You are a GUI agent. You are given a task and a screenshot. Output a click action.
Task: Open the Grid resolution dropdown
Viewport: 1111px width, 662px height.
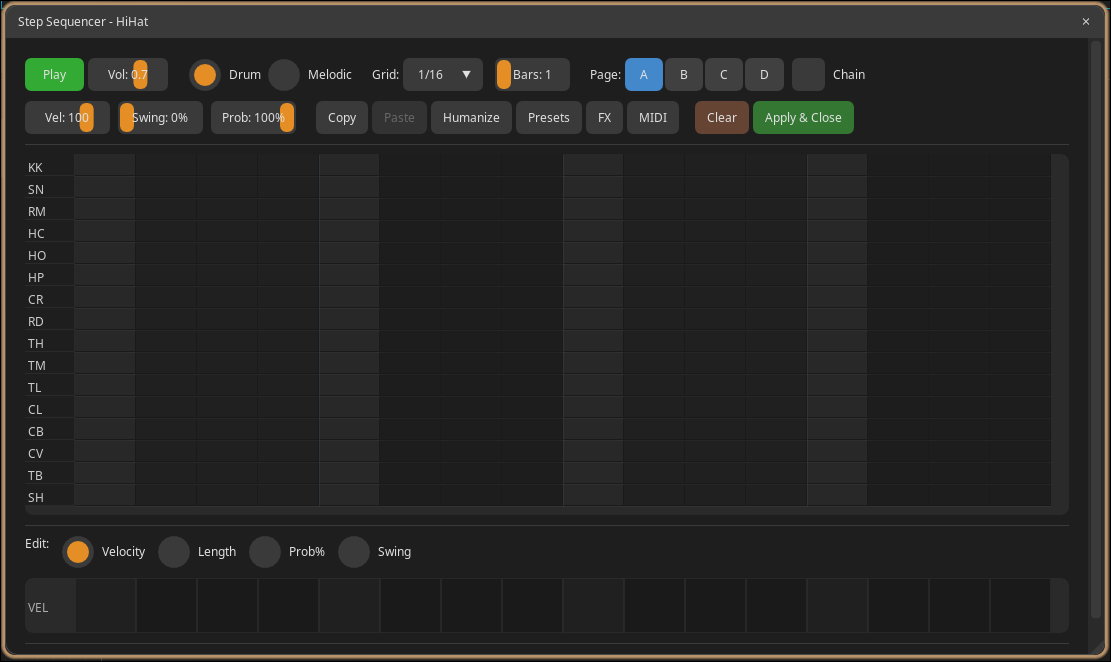point(442,74)
